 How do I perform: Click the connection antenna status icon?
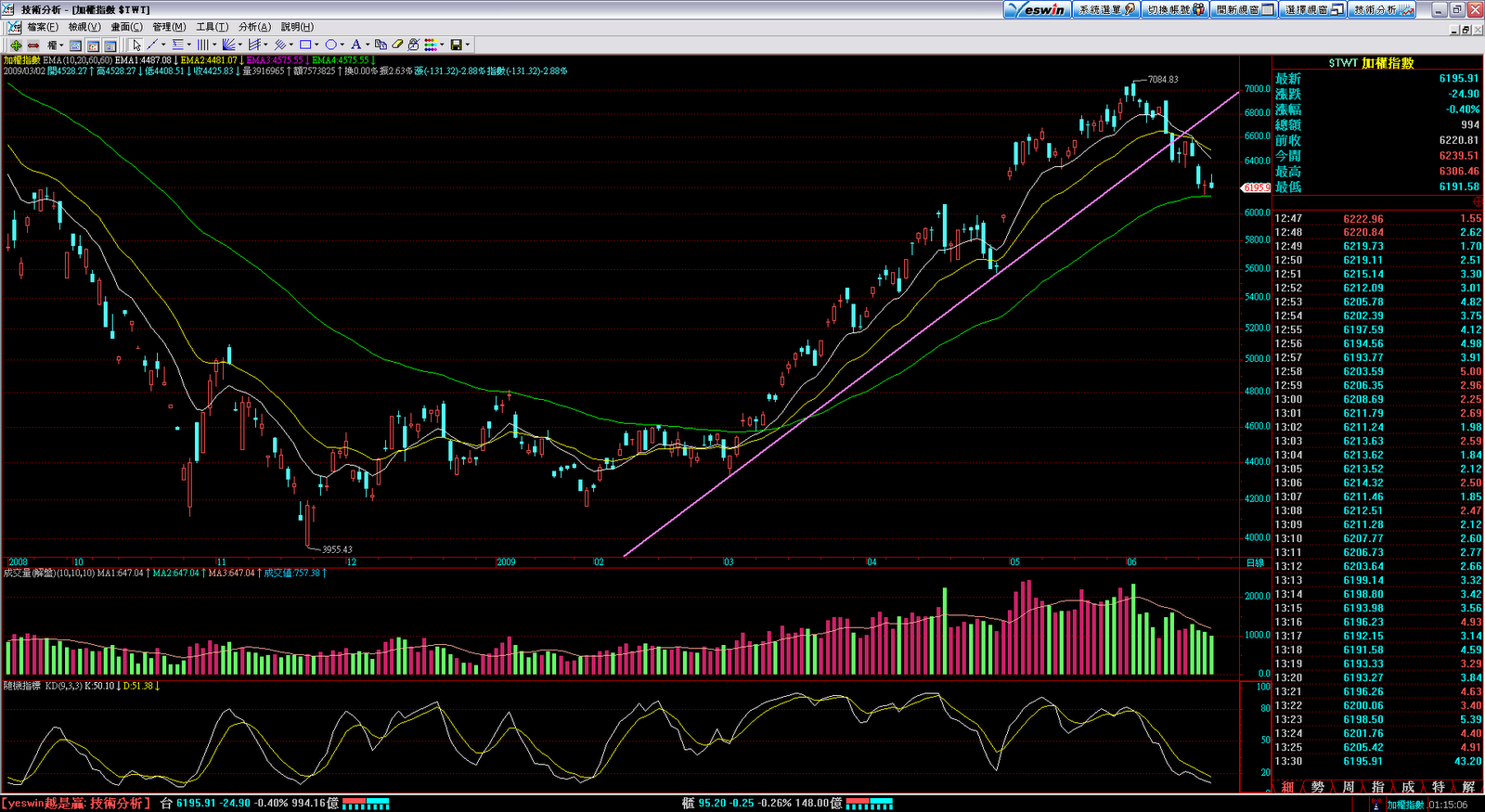(x=1378, y=804)
